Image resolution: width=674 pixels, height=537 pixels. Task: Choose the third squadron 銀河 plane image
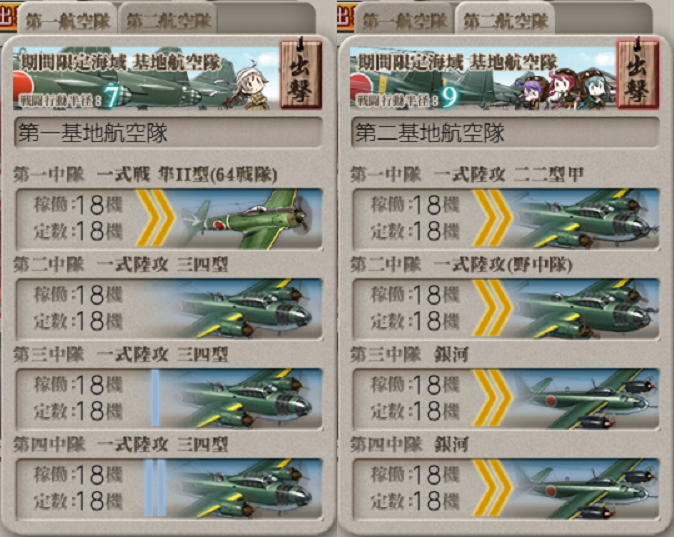point(587,399)
